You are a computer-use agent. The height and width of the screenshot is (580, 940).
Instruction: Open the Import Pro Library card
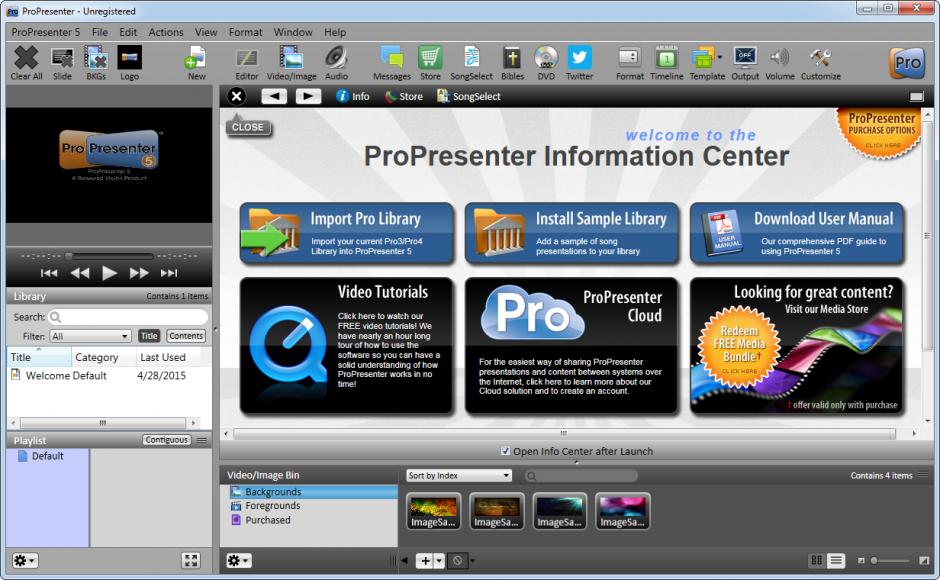tap(347, 233)
